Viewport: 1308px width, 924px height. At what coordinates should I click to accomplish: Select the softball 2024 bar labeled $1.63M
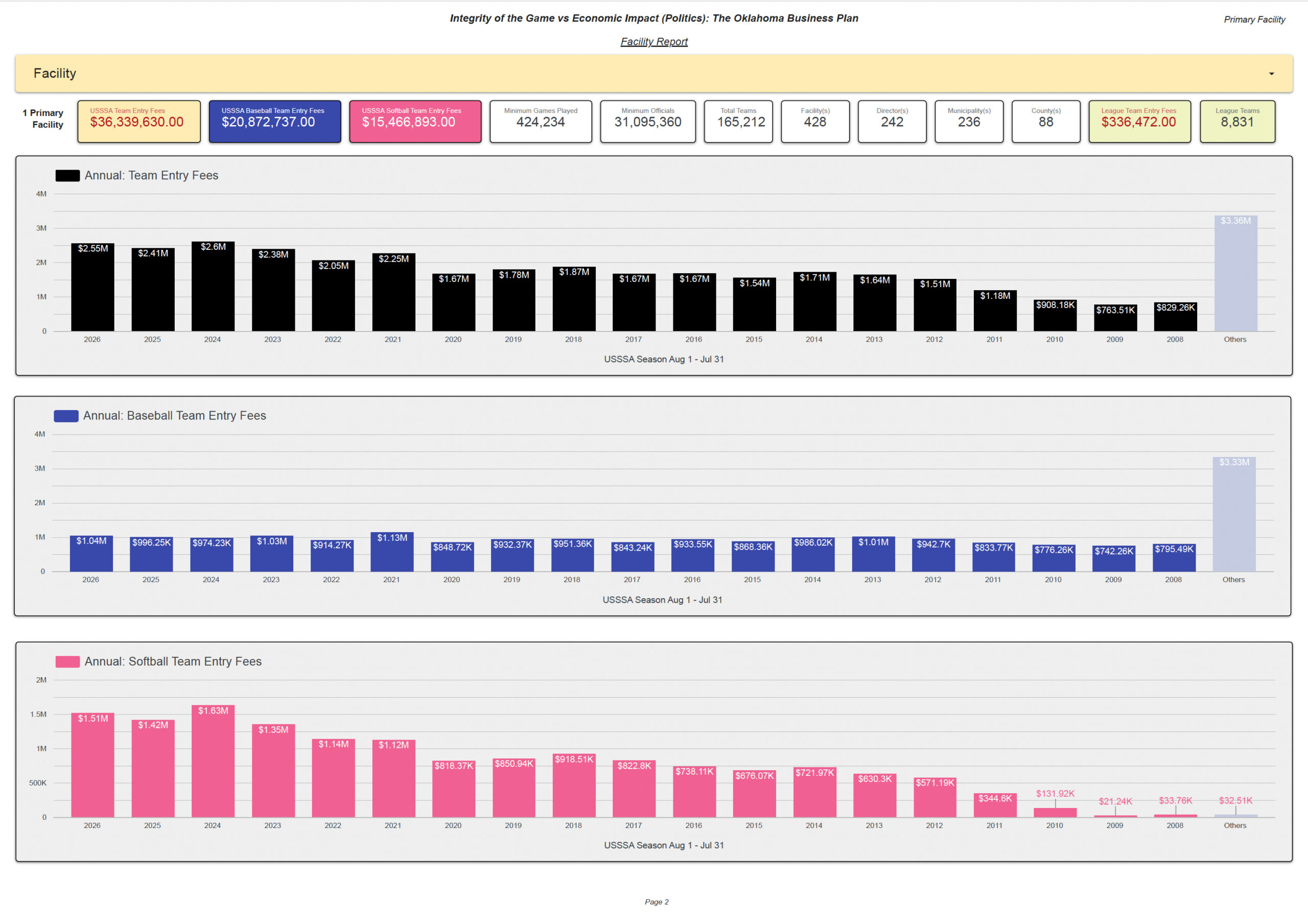click(x=213, y=761)
